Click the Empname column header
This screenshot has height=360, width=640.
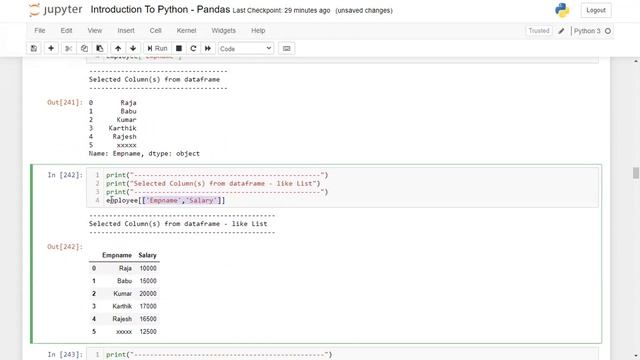pos(117,255)
